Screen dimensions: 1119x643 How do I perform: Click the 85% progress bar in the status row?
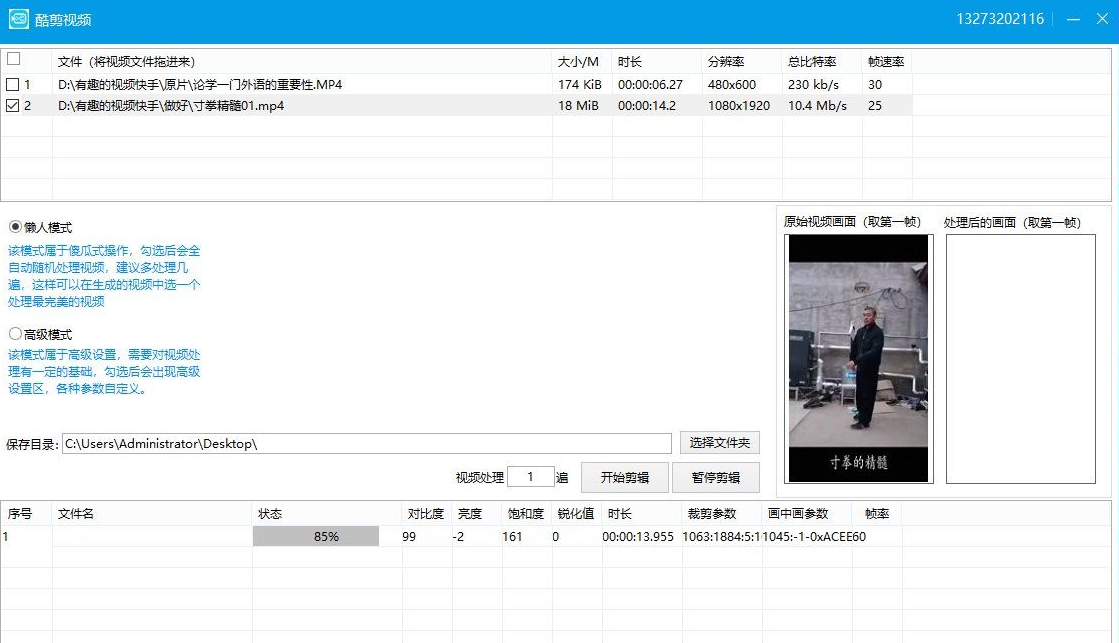316,536
